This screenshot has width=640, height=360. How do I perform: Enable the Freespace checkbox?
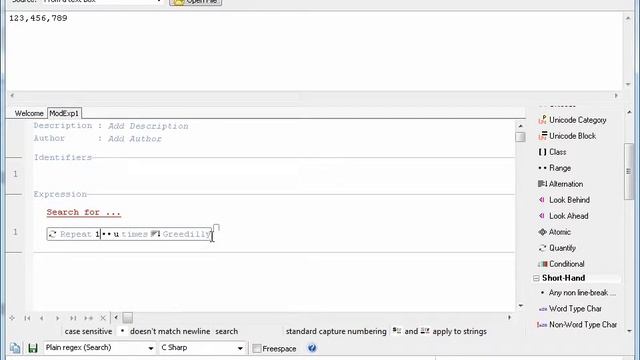tap(257, 348)
